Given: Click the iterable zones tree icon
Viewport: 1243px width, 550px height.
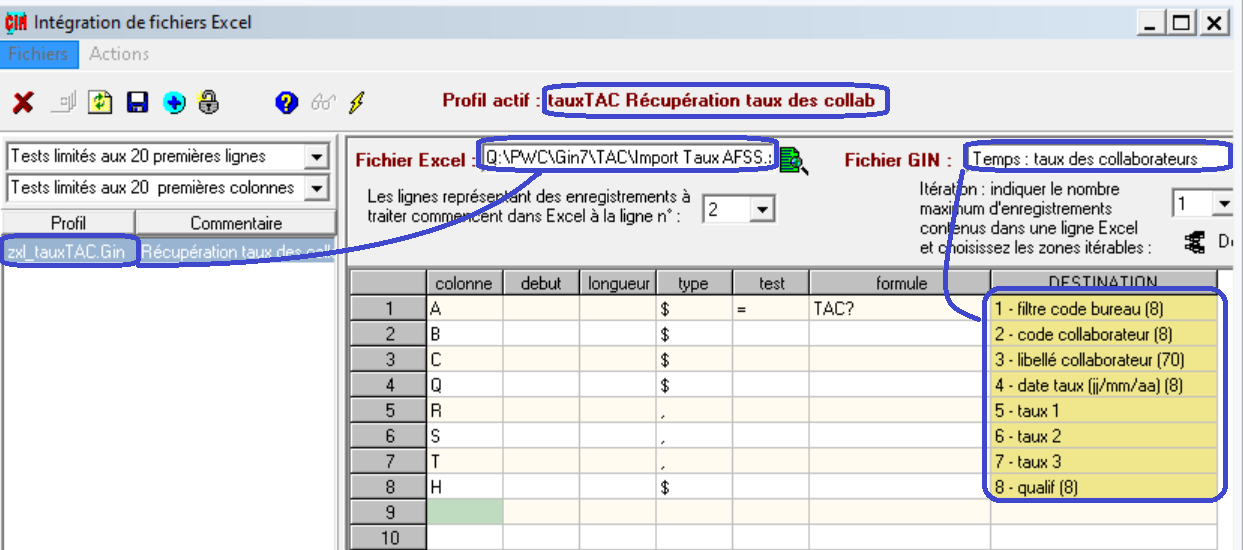Looking at the screenshot, I should coord(1194,241).
